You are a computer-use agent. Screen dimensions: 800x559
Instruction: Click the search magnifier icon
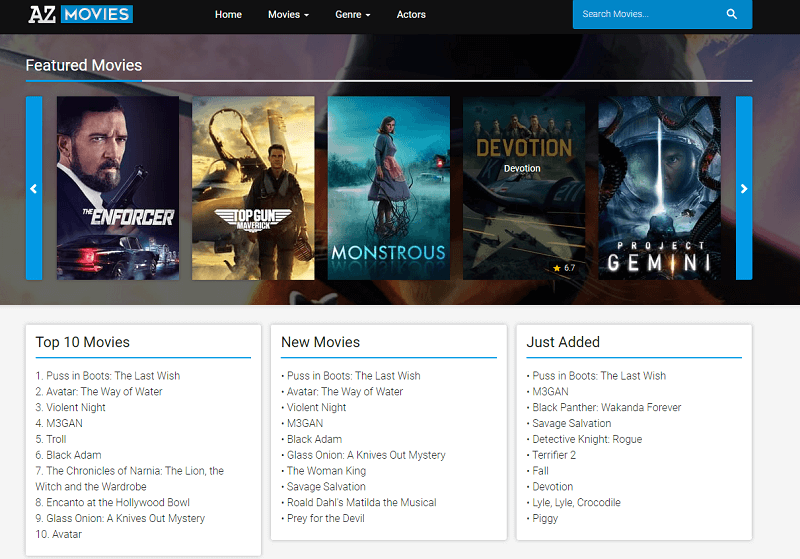tap(732, 14)
